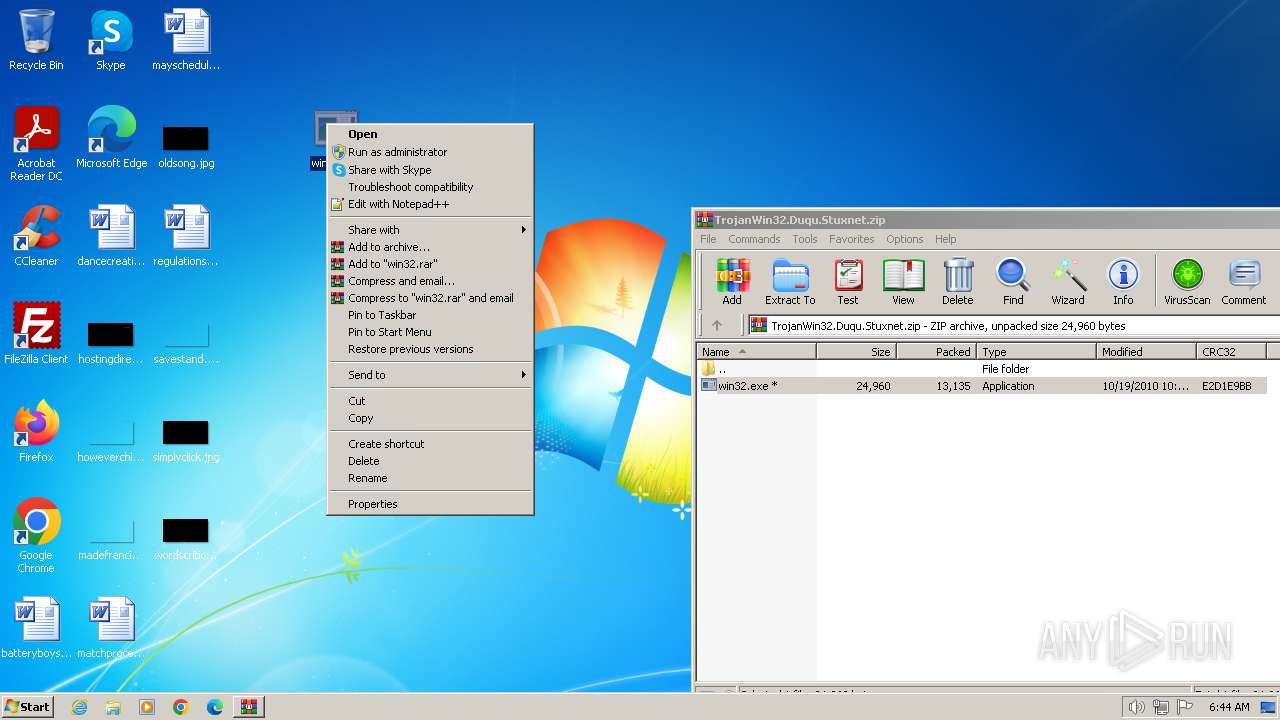Select the Firefox desktop icon
Viewport: 1280px width, 720px height.
point(36,432)
